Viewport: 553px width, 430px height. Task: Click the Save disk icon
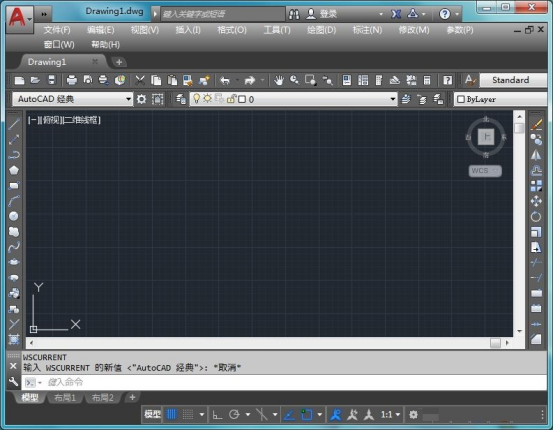(52, 80)
